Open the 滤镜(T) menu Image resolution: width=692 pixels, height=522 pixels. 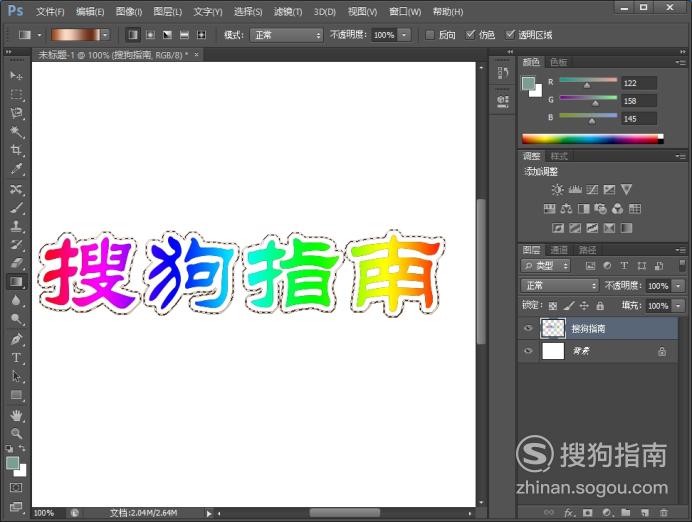pyautogui.click(x=288, y=11)
